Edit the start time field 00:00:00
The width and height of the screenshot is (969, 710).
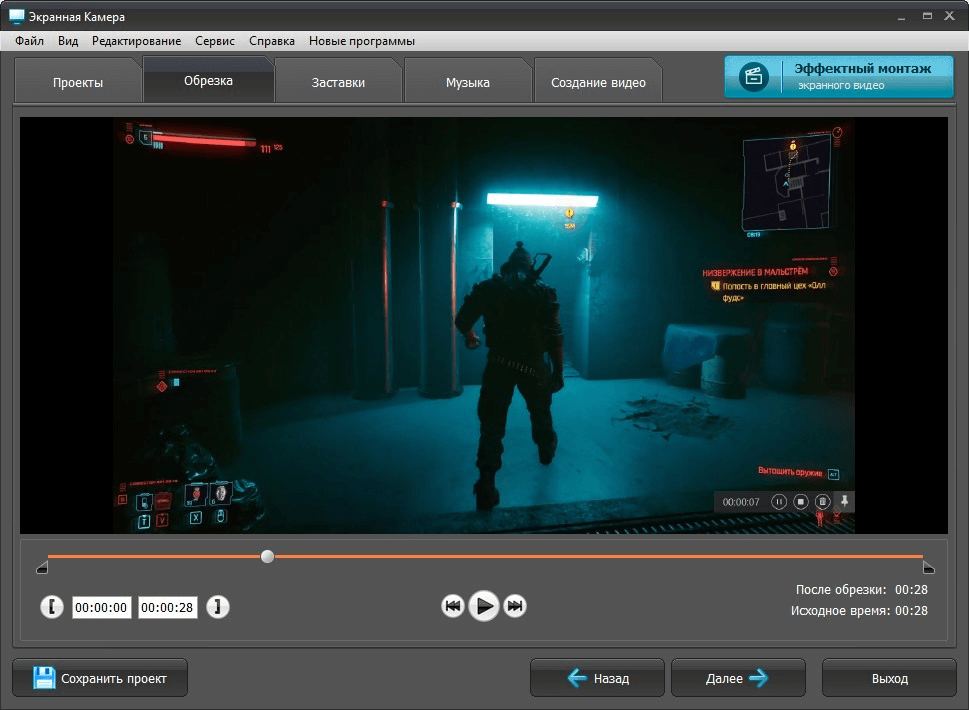[101, 607]
